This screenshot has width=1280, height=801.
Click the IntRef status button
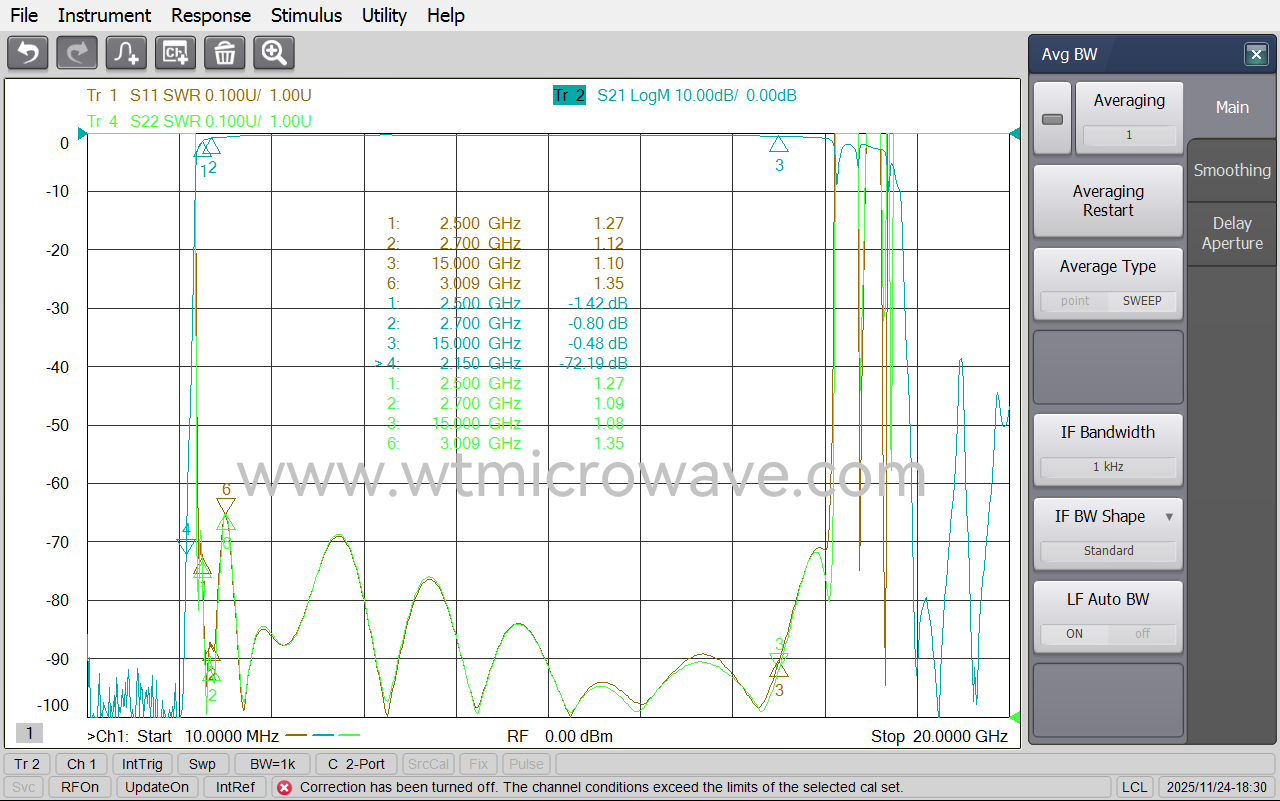pos(235,787)
